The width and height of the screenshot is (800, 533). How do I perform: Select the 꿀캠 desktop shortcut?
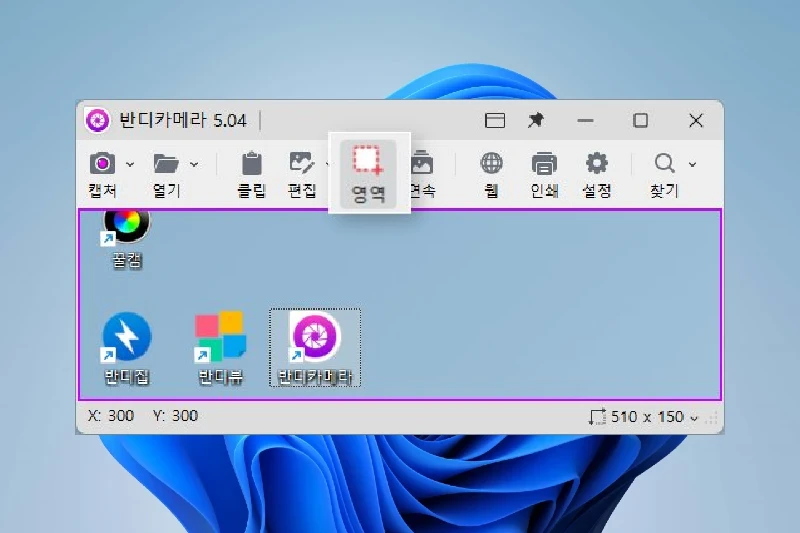(x=127, y=240)
